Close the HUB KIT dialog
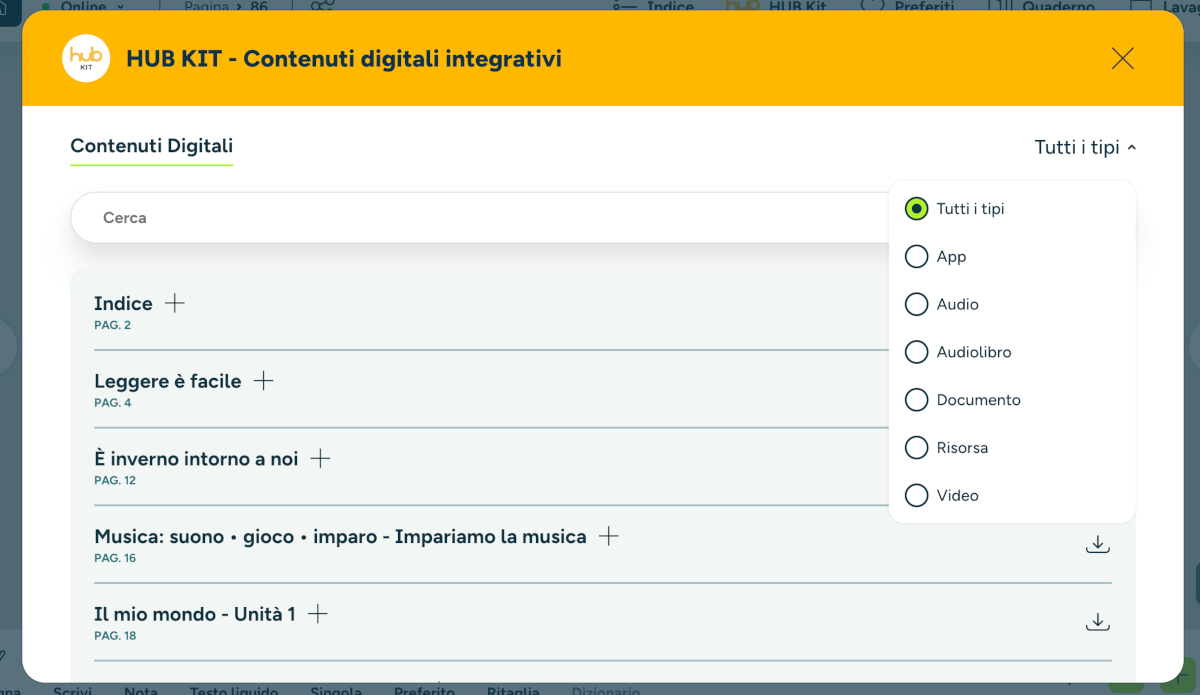The width and height of the screenshot is (1200, 695). pyautogui.click(x=1122, y=59)
